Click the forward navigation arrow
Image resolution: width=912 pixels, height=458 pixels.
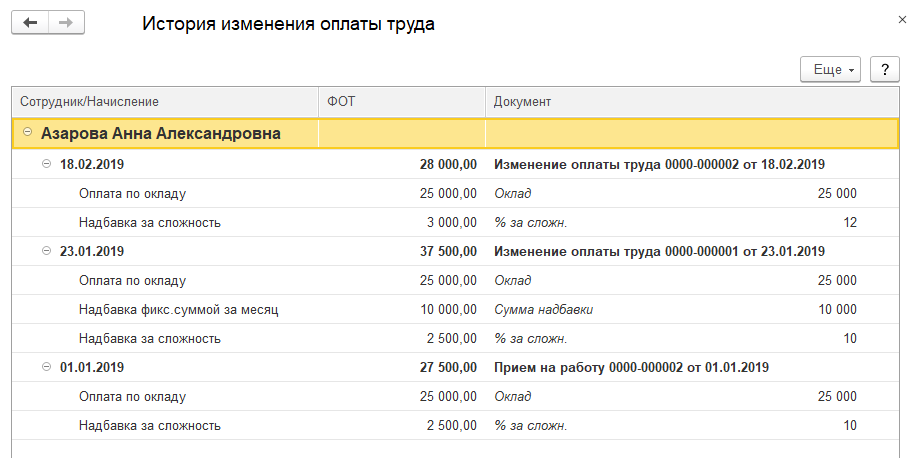coord(66,23)
